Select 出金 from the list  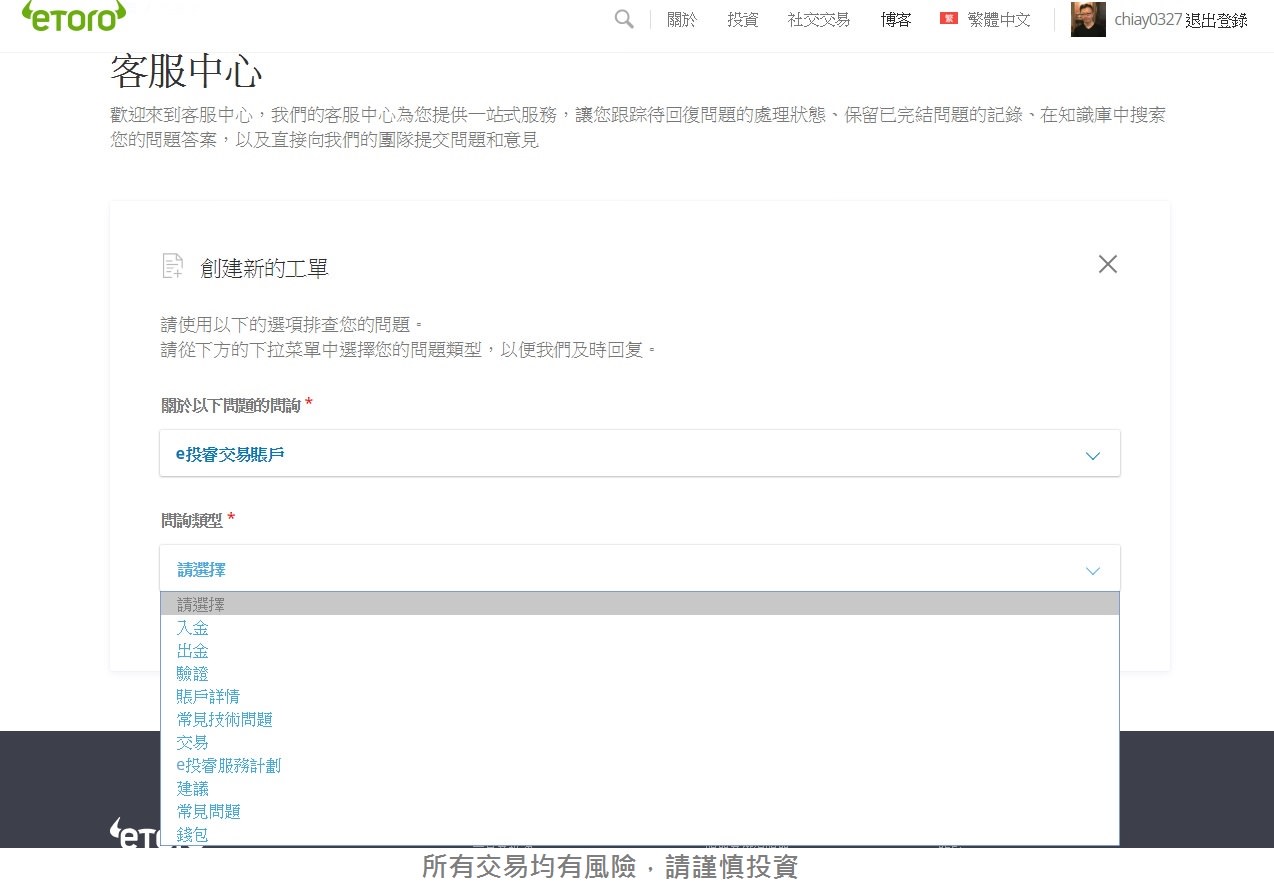(640, 651)
